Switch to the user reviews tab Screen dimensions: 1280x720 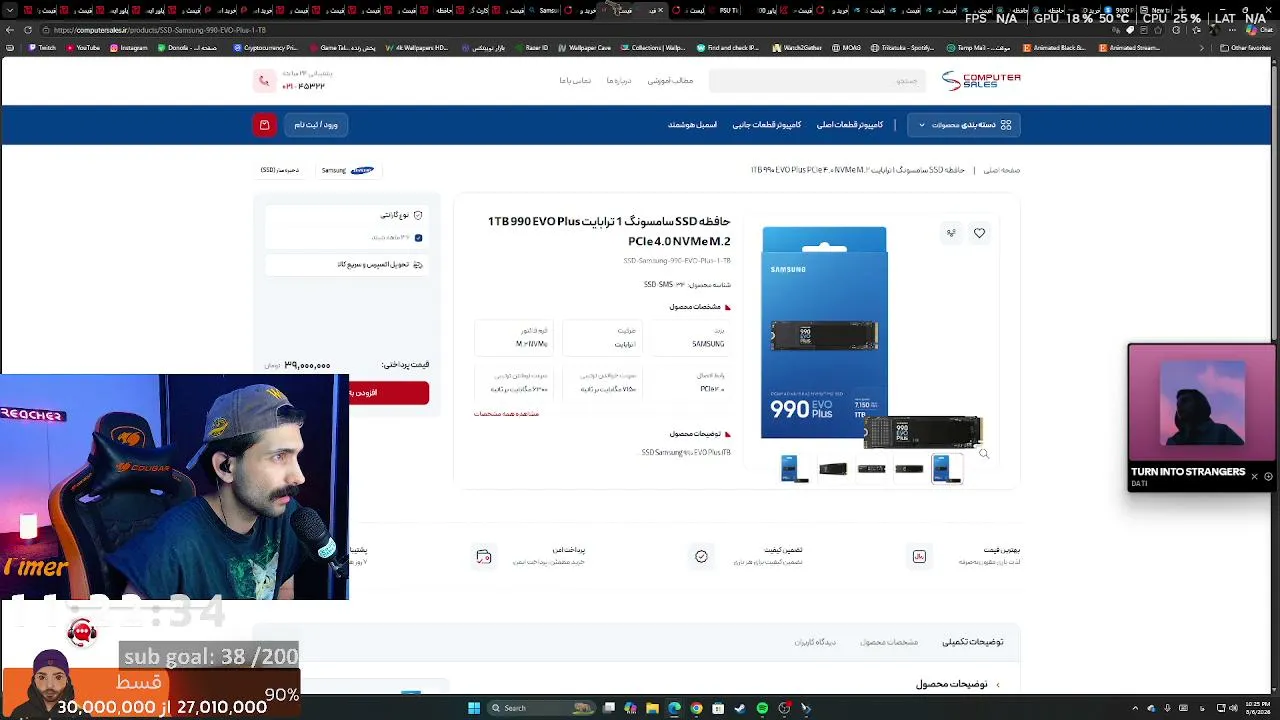815,642
